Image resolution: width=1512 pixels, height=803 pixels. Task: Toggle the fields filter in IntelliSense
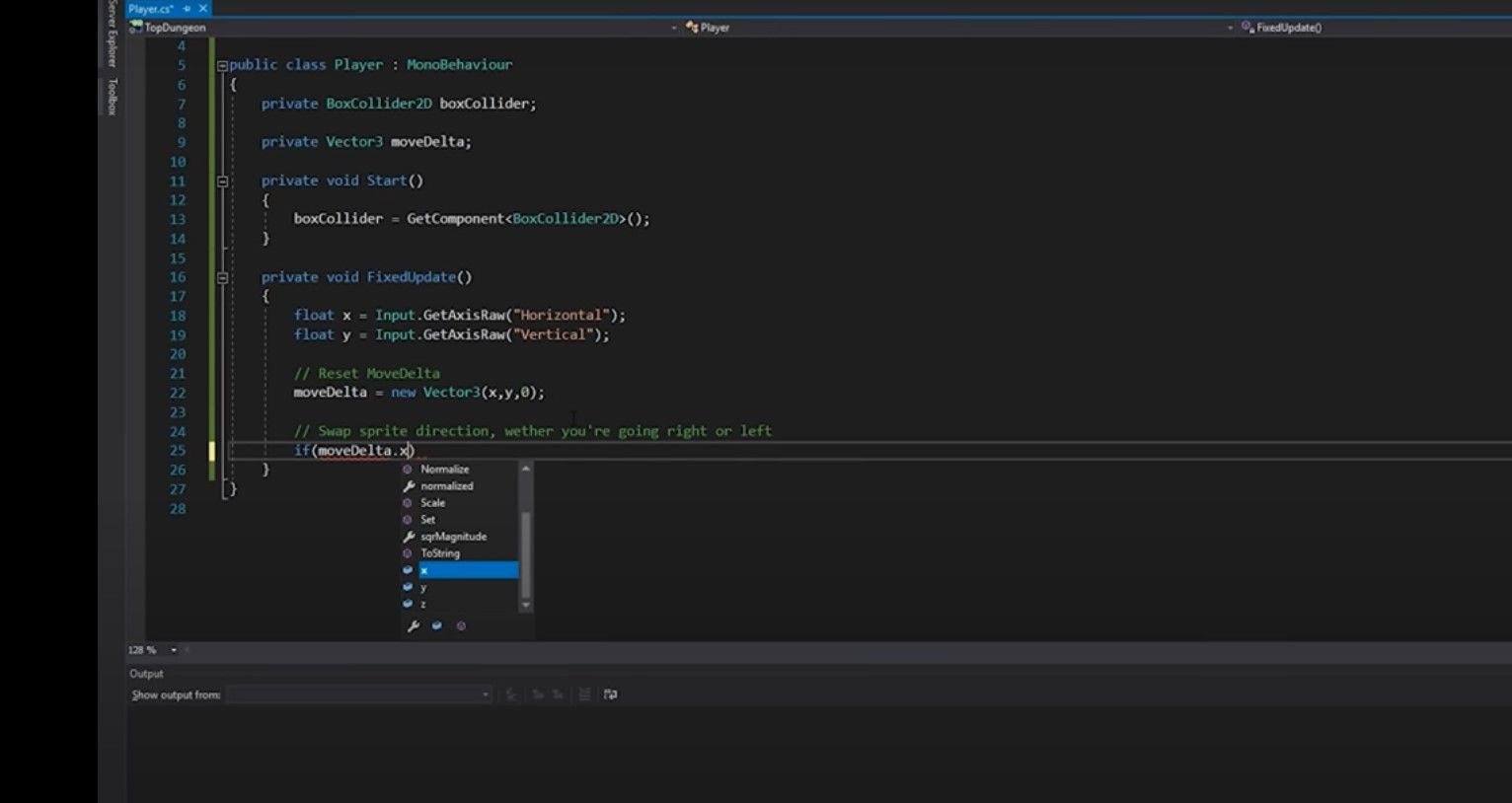pos(437,626)
